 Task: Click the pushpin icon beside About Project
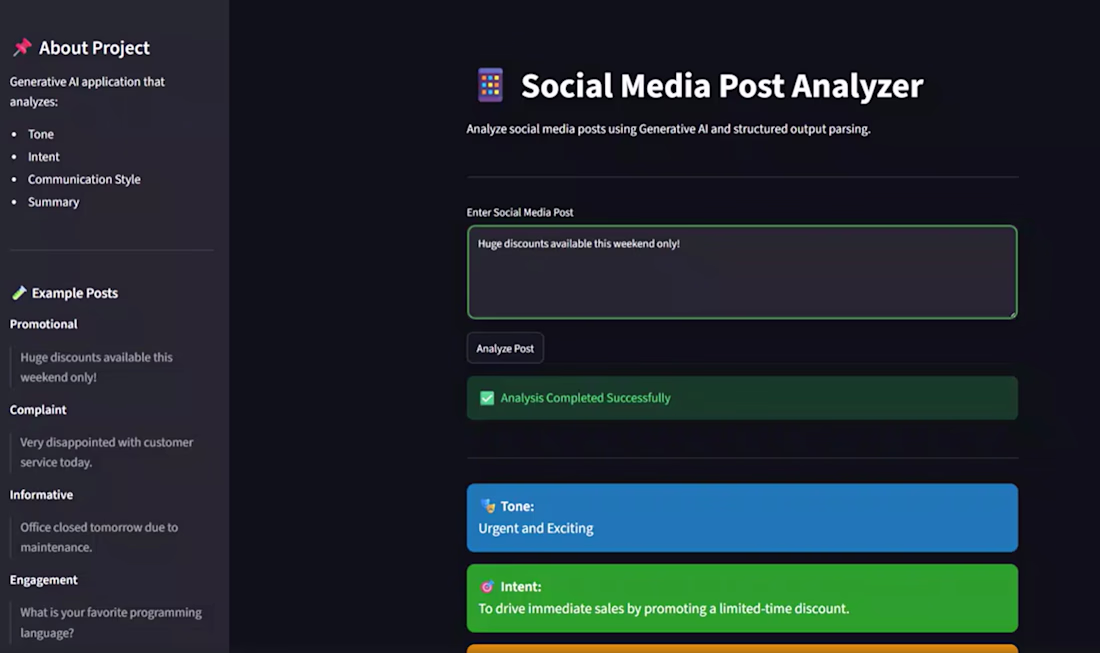[22, 47]
